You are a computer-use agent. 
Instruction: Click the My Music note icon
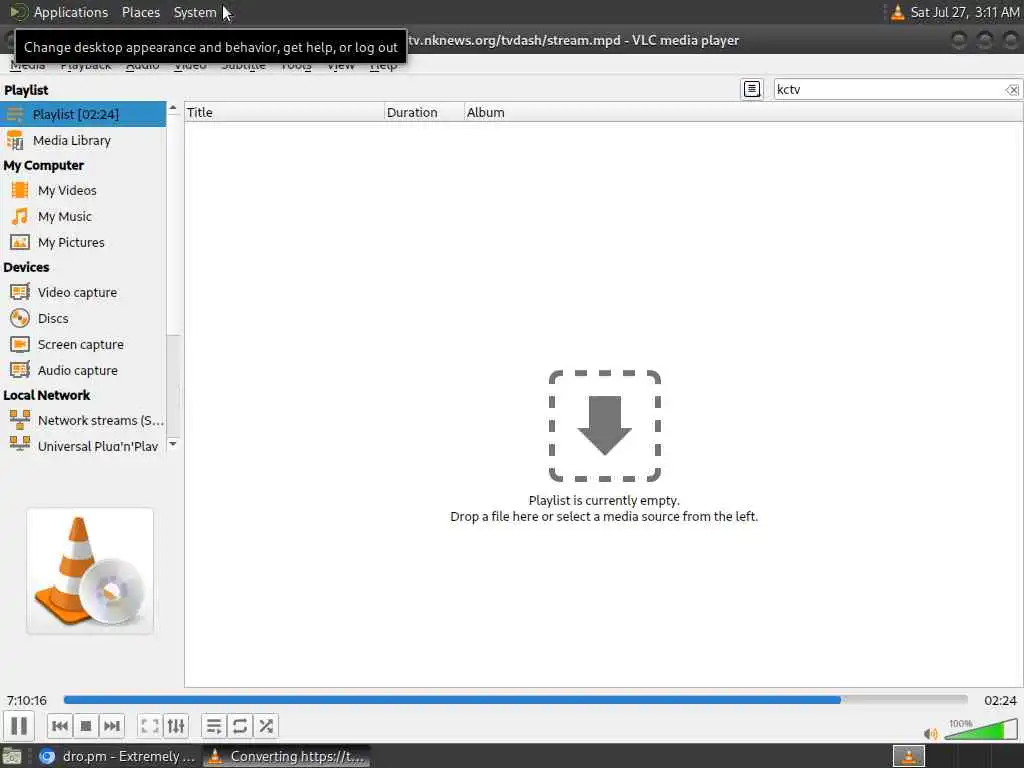20,216
